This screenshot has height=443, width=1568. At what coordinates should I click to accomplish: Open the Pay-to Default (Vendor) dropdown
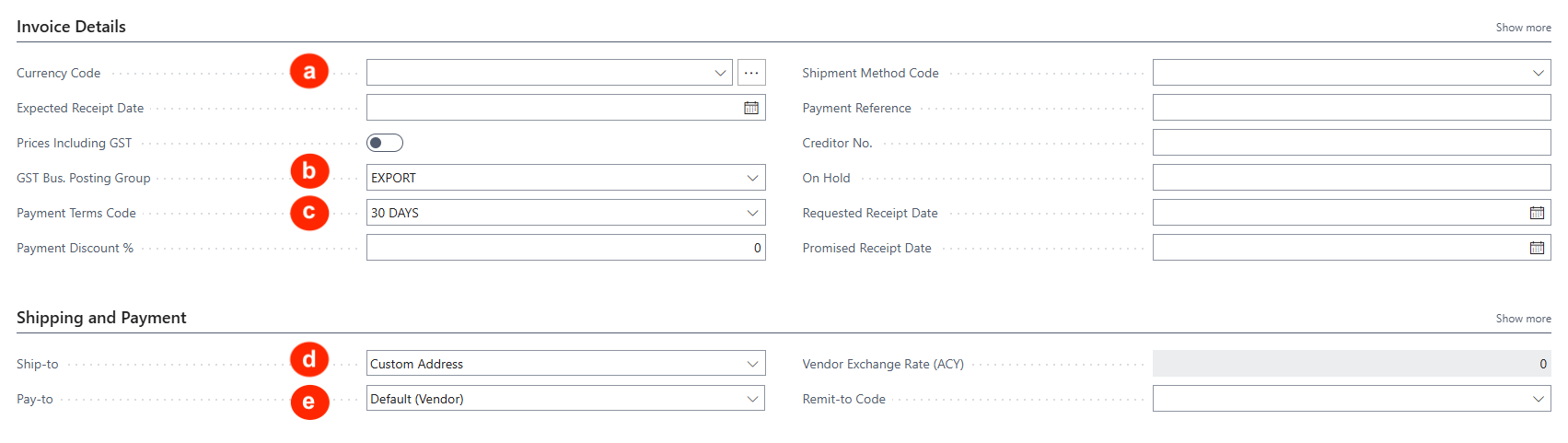tap(752, 399)
